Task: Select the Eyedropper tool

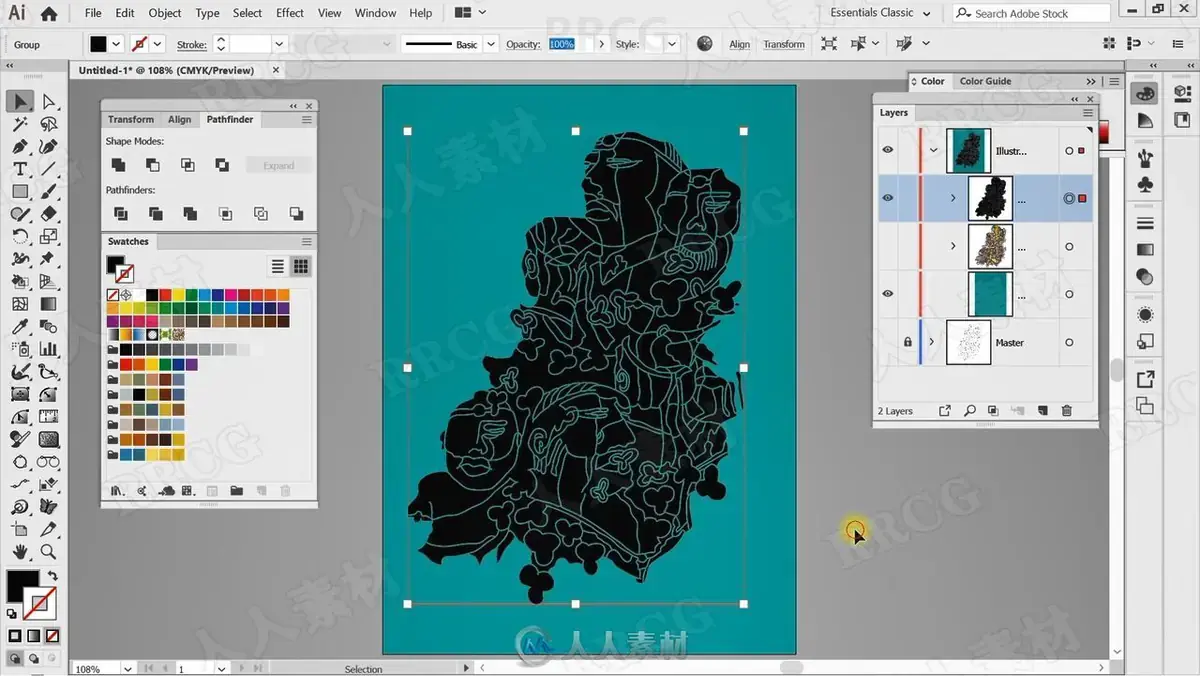Action: (20, 327)
